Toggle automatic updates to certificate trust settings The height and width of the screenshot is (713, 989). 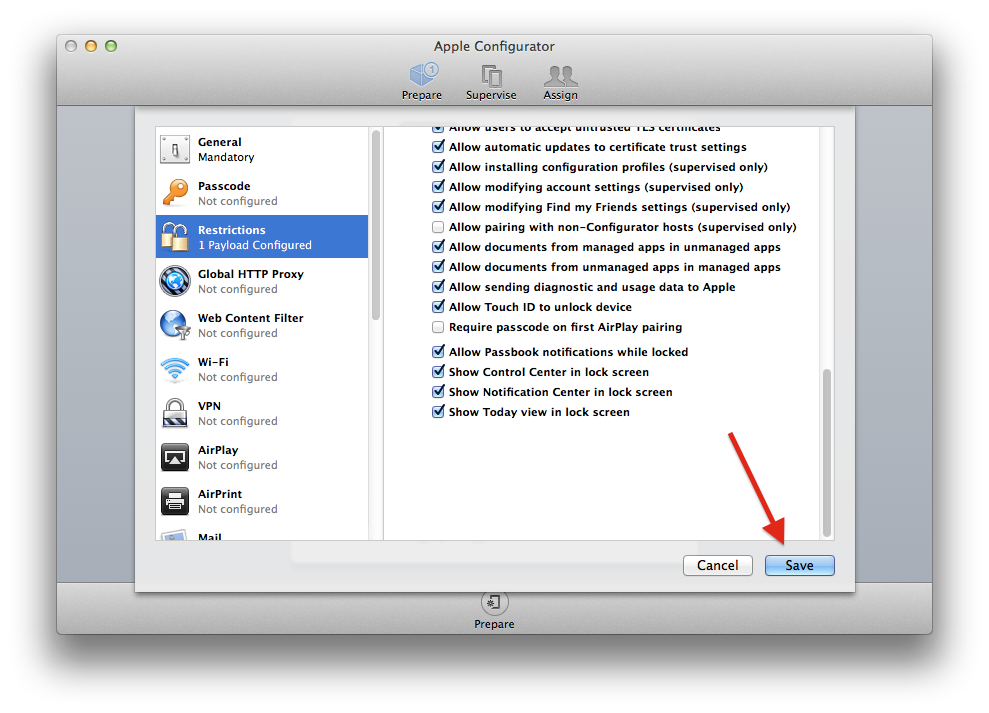tap(438, 147)
